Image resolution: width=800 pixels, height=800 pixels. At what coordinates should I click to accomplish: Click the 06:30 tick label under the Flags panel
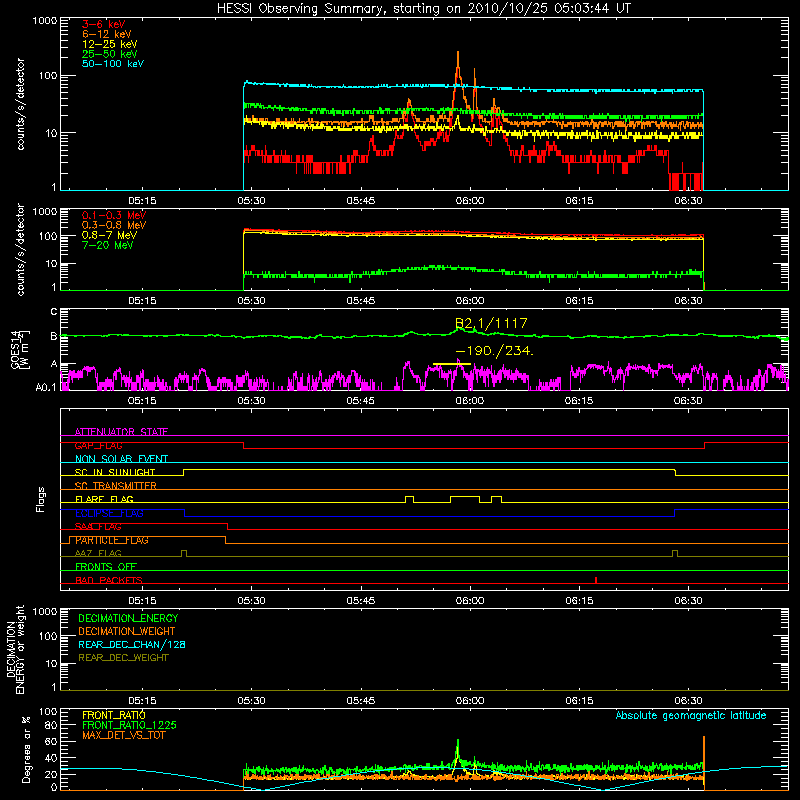tap(688, 601)
